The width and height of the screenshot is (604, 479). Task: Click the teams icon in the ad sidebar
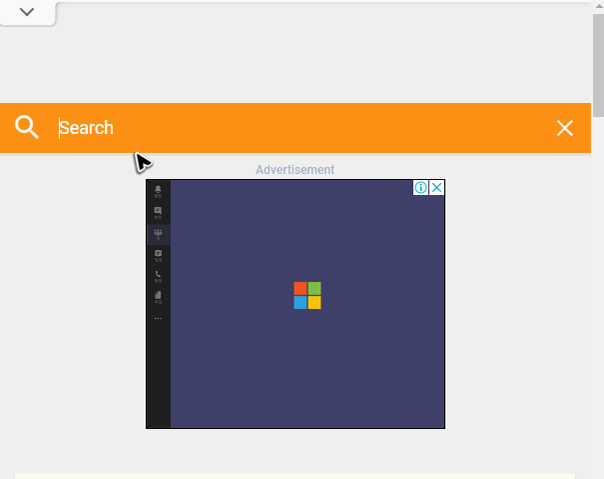pyautogui.click(x=158, y=234)
